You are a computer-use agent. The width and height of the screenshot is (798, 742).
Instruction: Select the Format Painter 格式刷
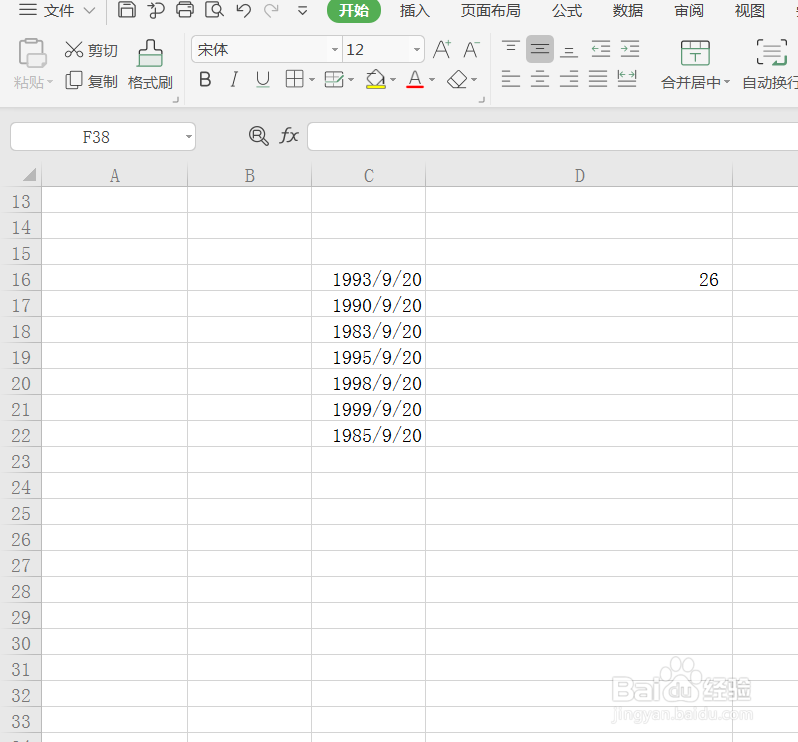(150, 65)
